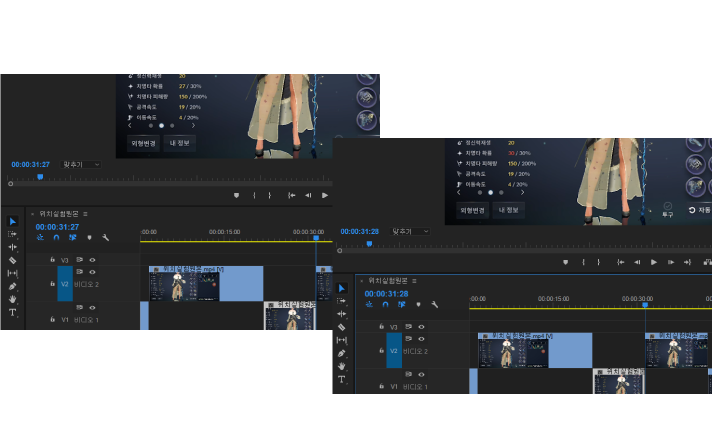This screenshot has height=437, width=712.
Task: Open timeline wrench settings in left screenshot
Action: coord(106,238)
